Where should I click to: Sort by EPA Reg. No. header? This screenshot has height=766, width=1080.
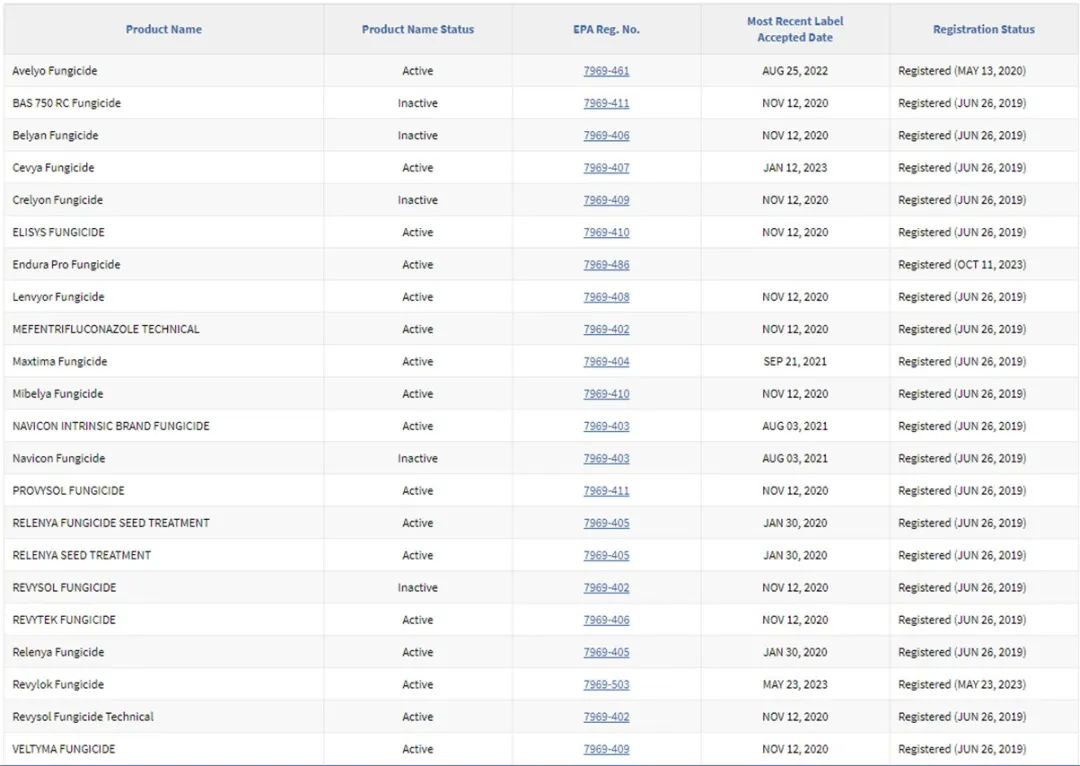606,30
